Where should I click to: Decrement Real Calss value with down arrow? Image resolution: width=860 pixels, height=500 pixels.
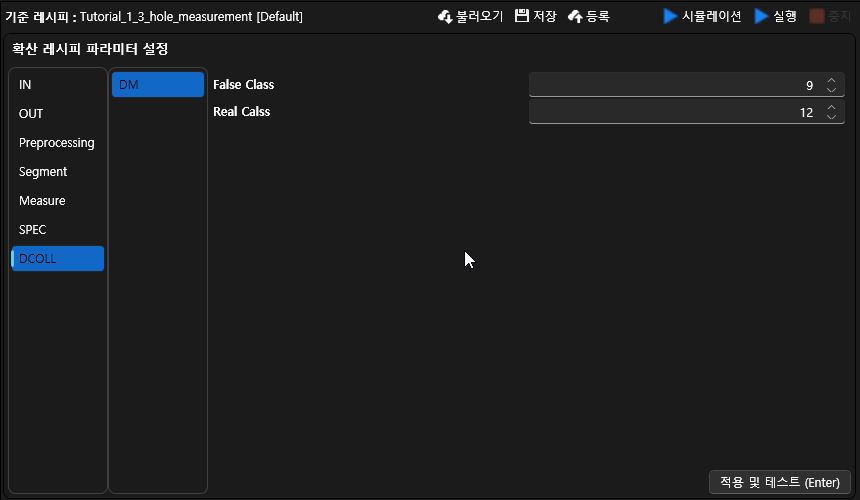(x=831, y=117)
